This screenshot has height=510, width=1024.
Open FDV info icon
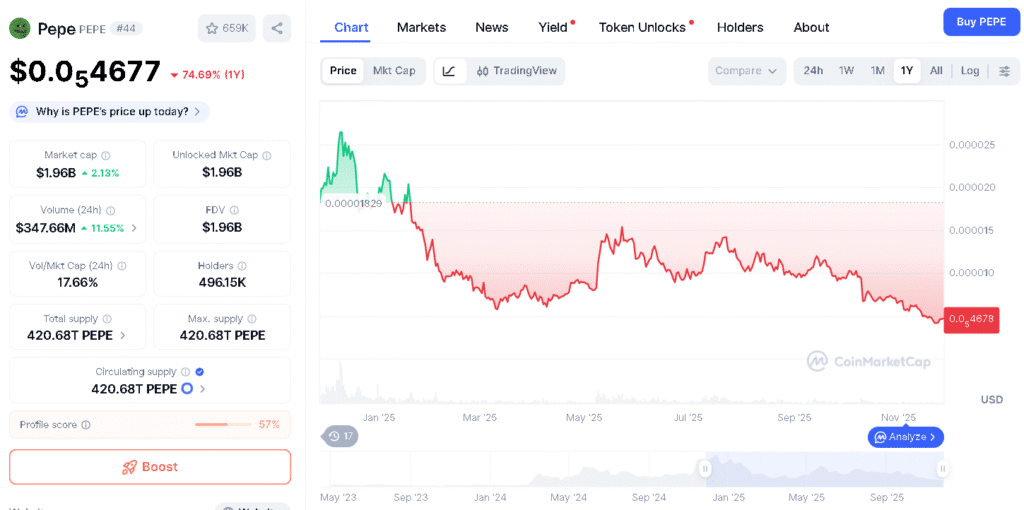234,210
